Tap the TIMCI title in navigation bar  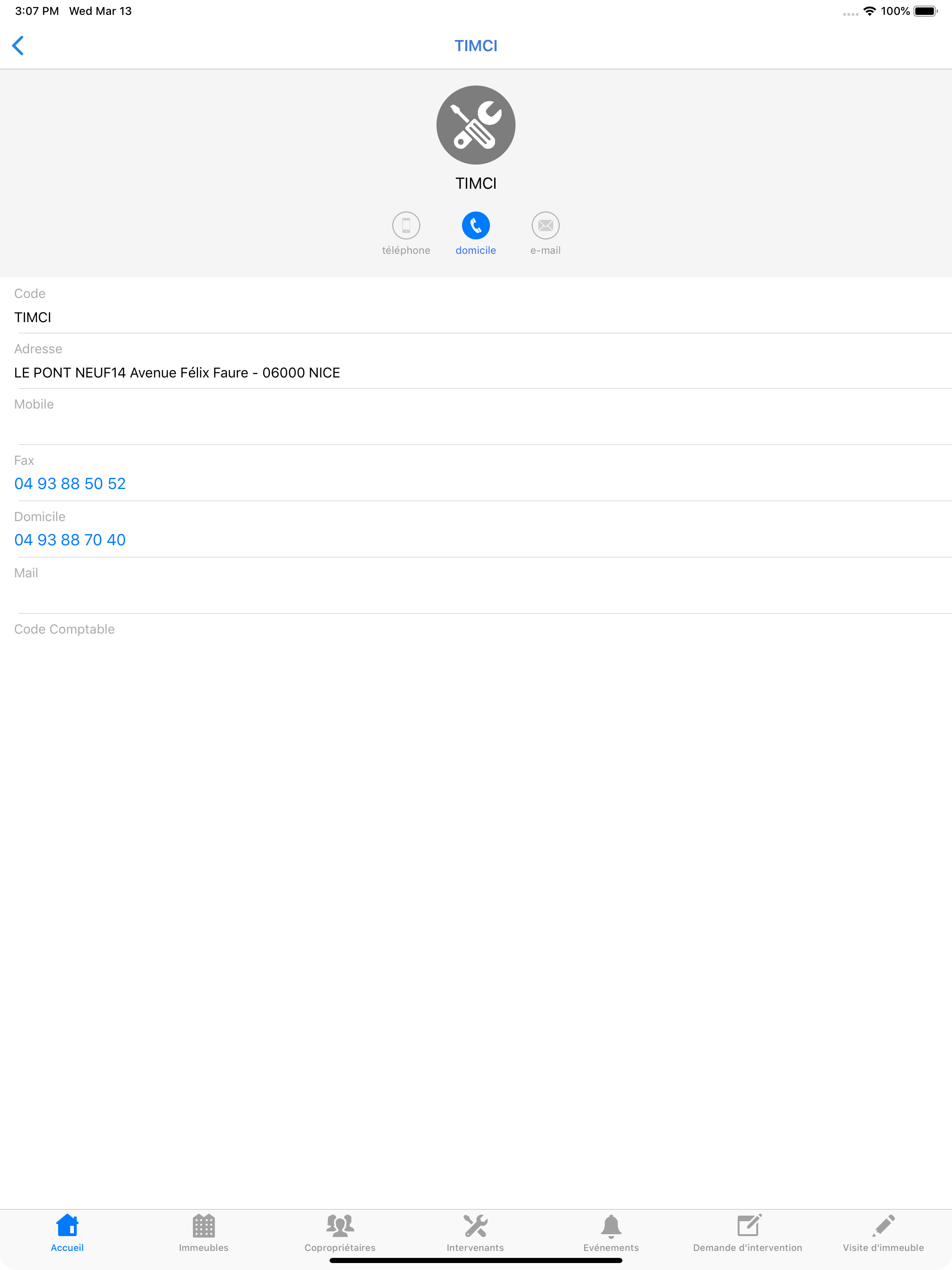point(476,46)
